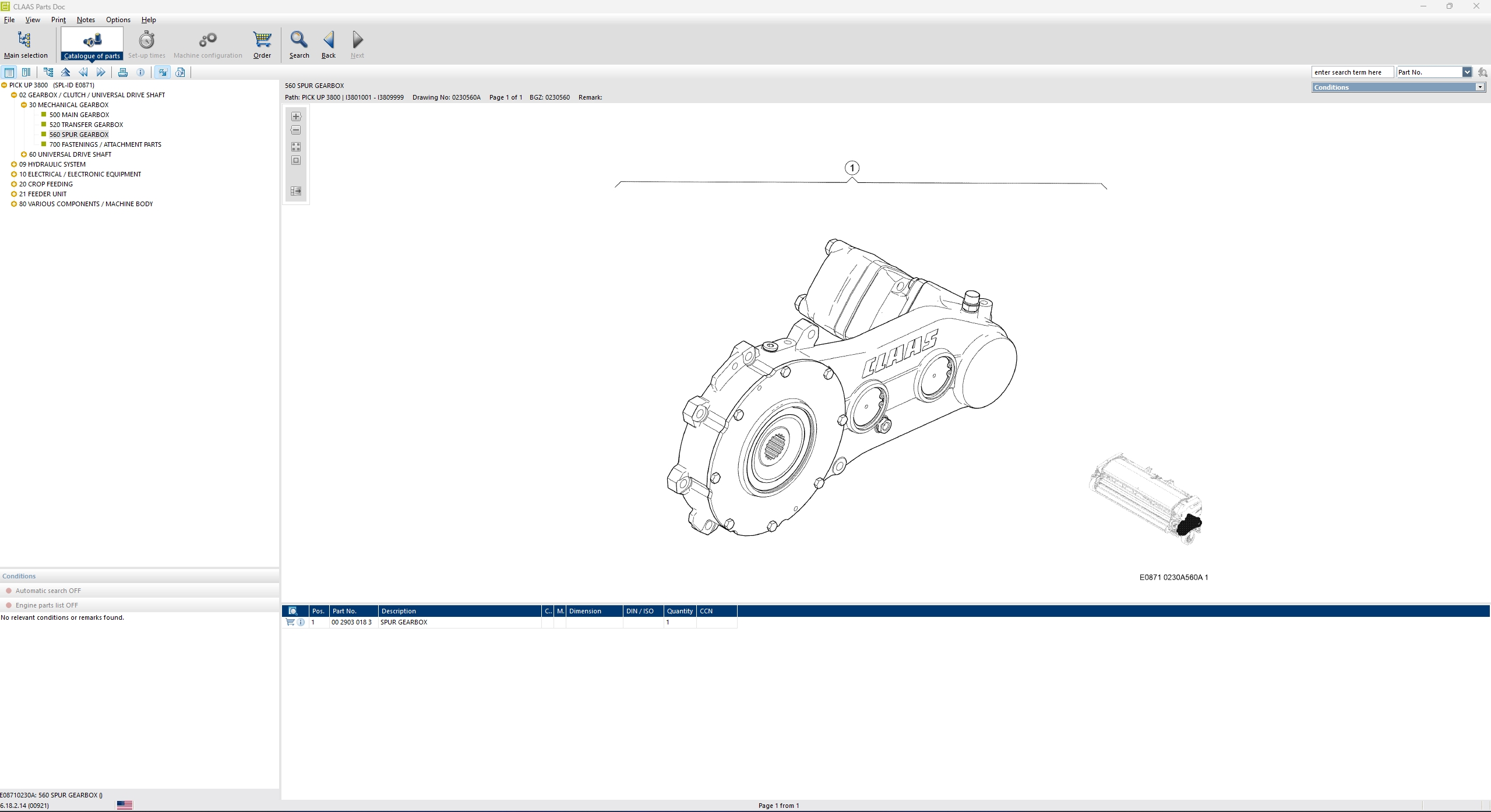Click the search reset icon beside Part No.
Screen dimensions: 1491x812
pos(1482,72)
